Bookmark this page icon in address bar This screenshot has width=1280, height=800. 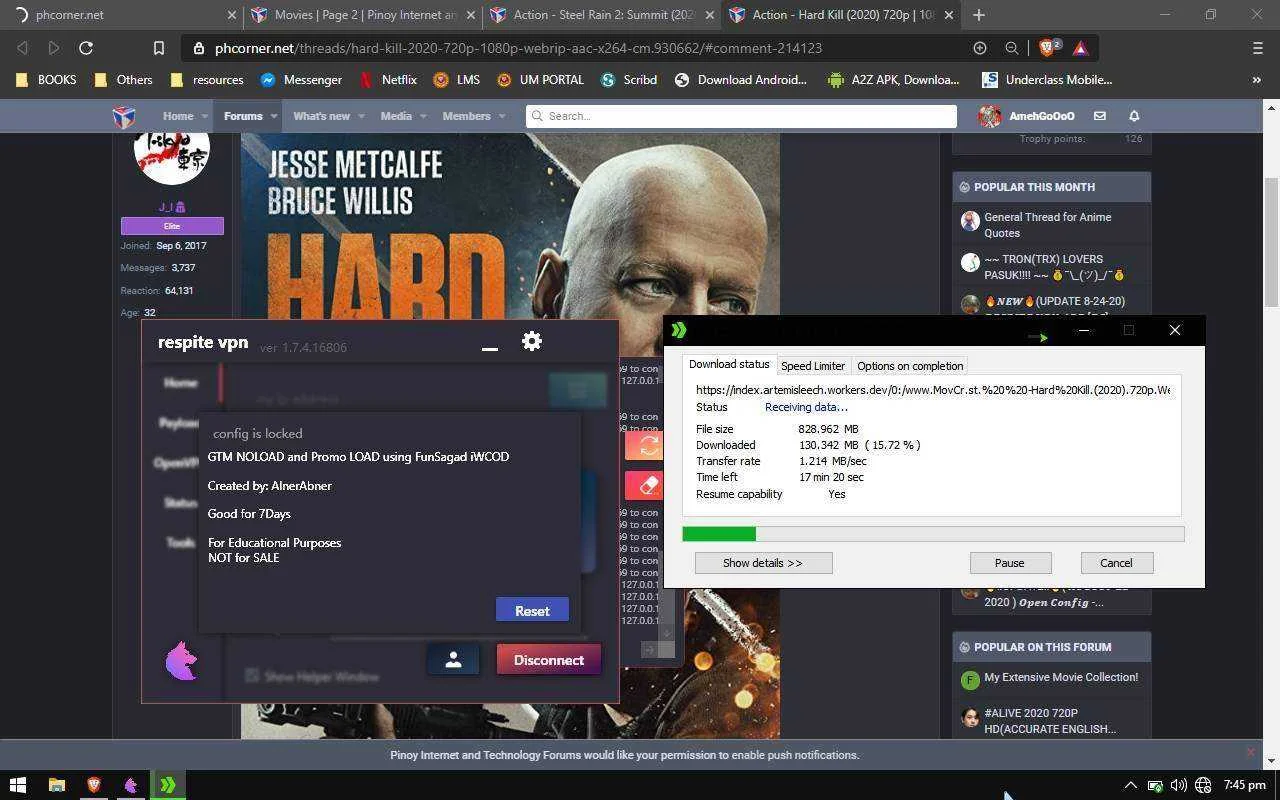158,48
